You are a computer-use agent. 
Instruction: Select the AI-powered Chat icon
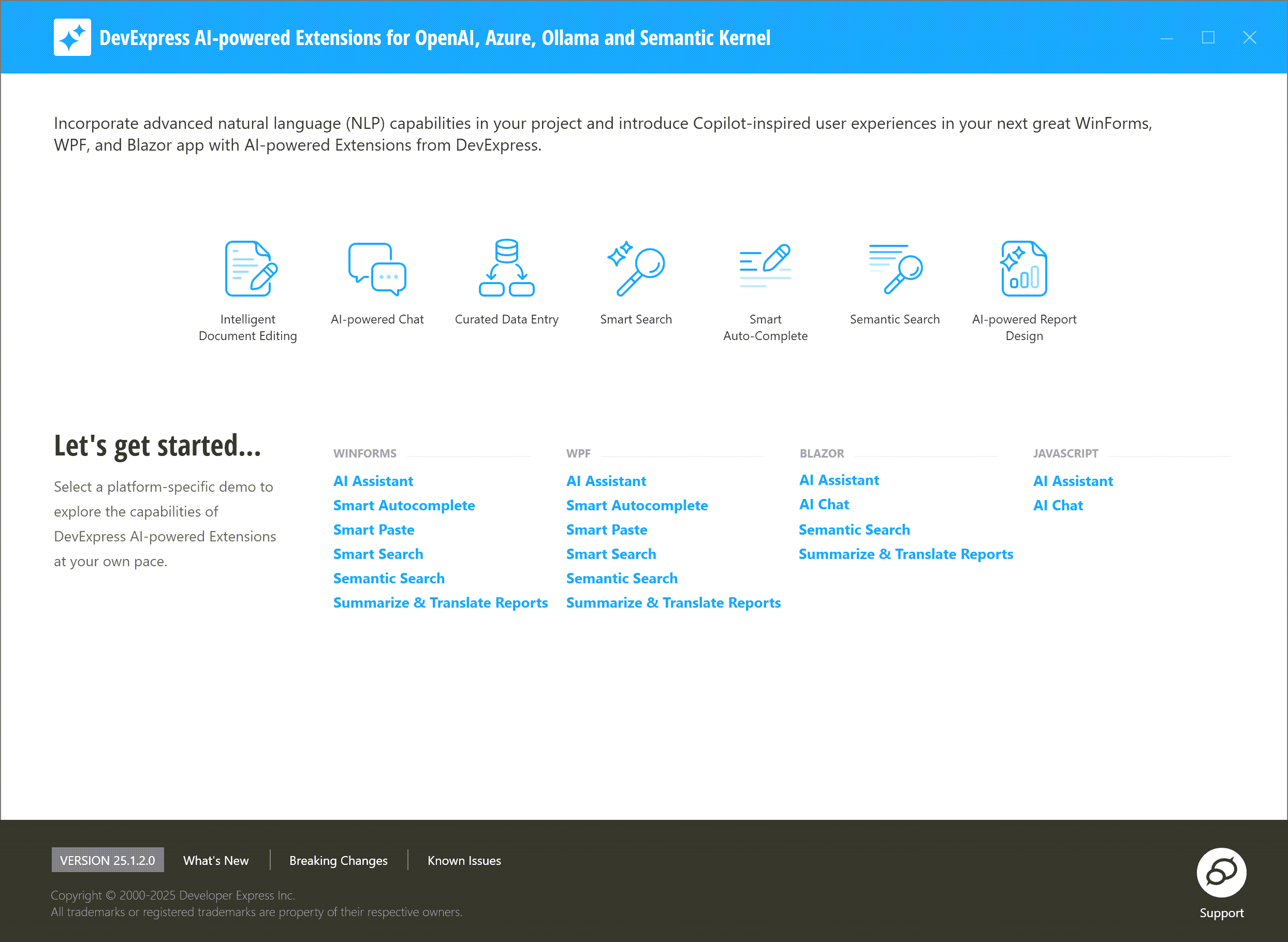[x=376, y=268]
